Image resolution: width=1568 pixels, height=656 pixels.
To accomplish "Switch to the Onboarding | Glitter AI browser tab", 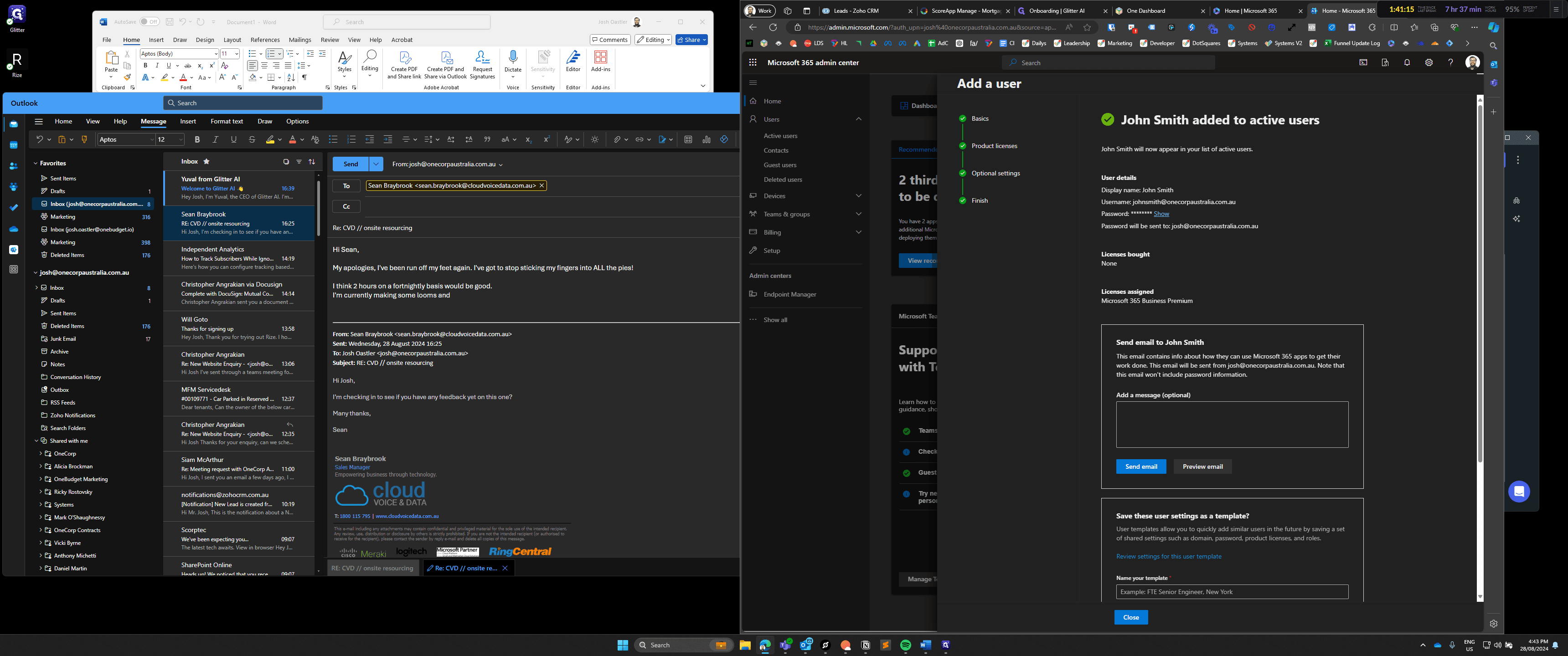I will [x=1062, y=11].
